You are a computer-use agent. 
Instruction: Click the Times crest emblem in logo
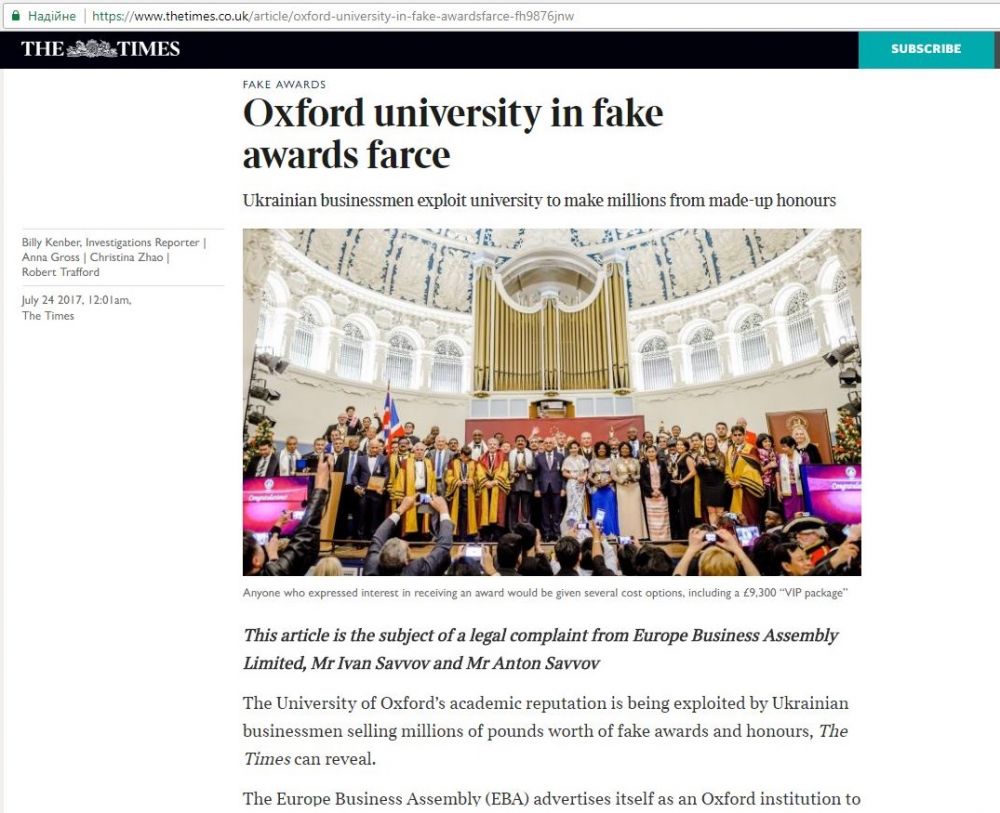(92, 48)
